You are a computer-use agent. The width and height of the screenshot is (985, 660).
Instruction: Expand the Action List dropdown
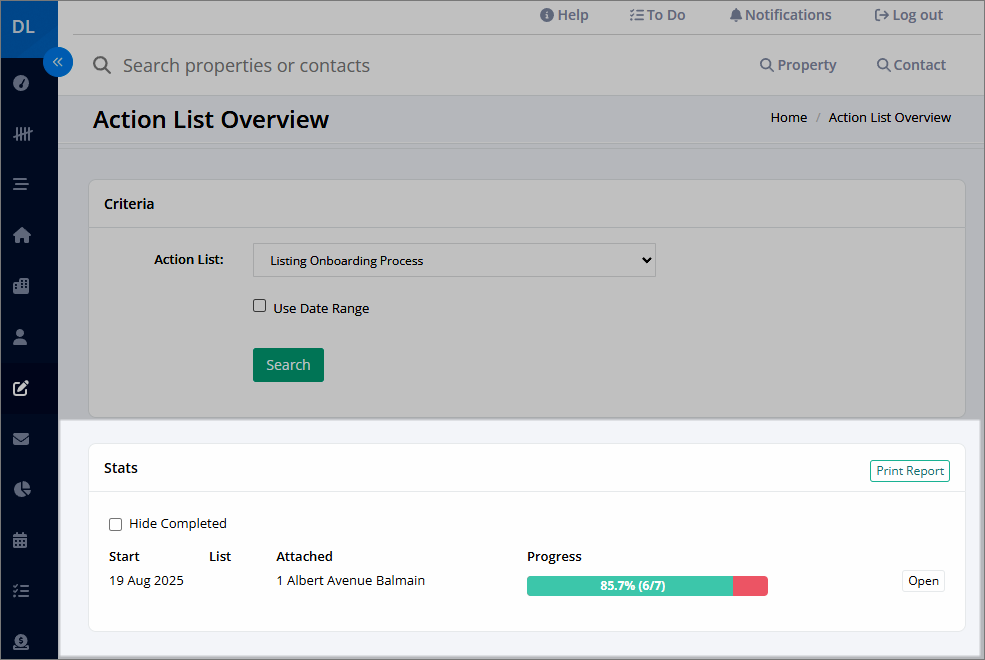(x=454, y=260)
